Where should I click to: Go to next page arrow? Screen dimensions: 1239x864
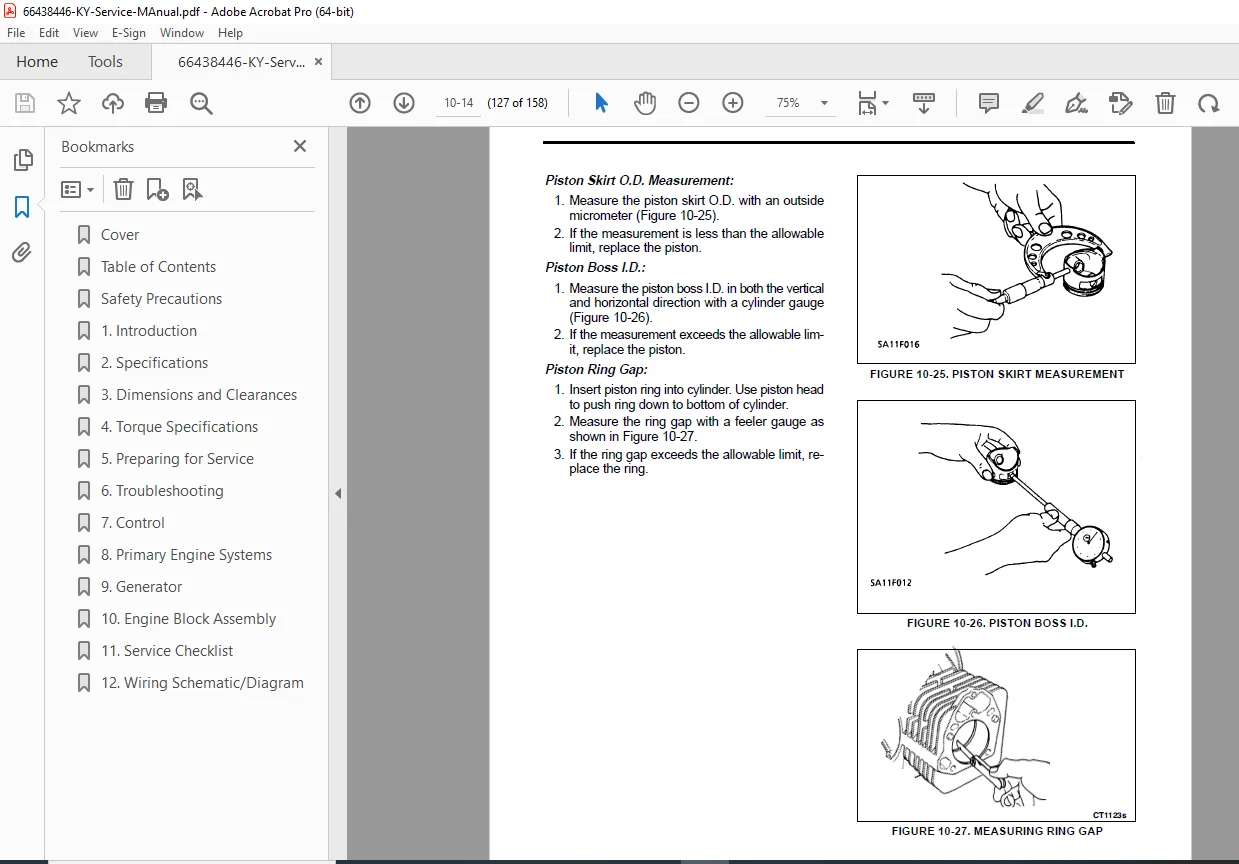404,103
